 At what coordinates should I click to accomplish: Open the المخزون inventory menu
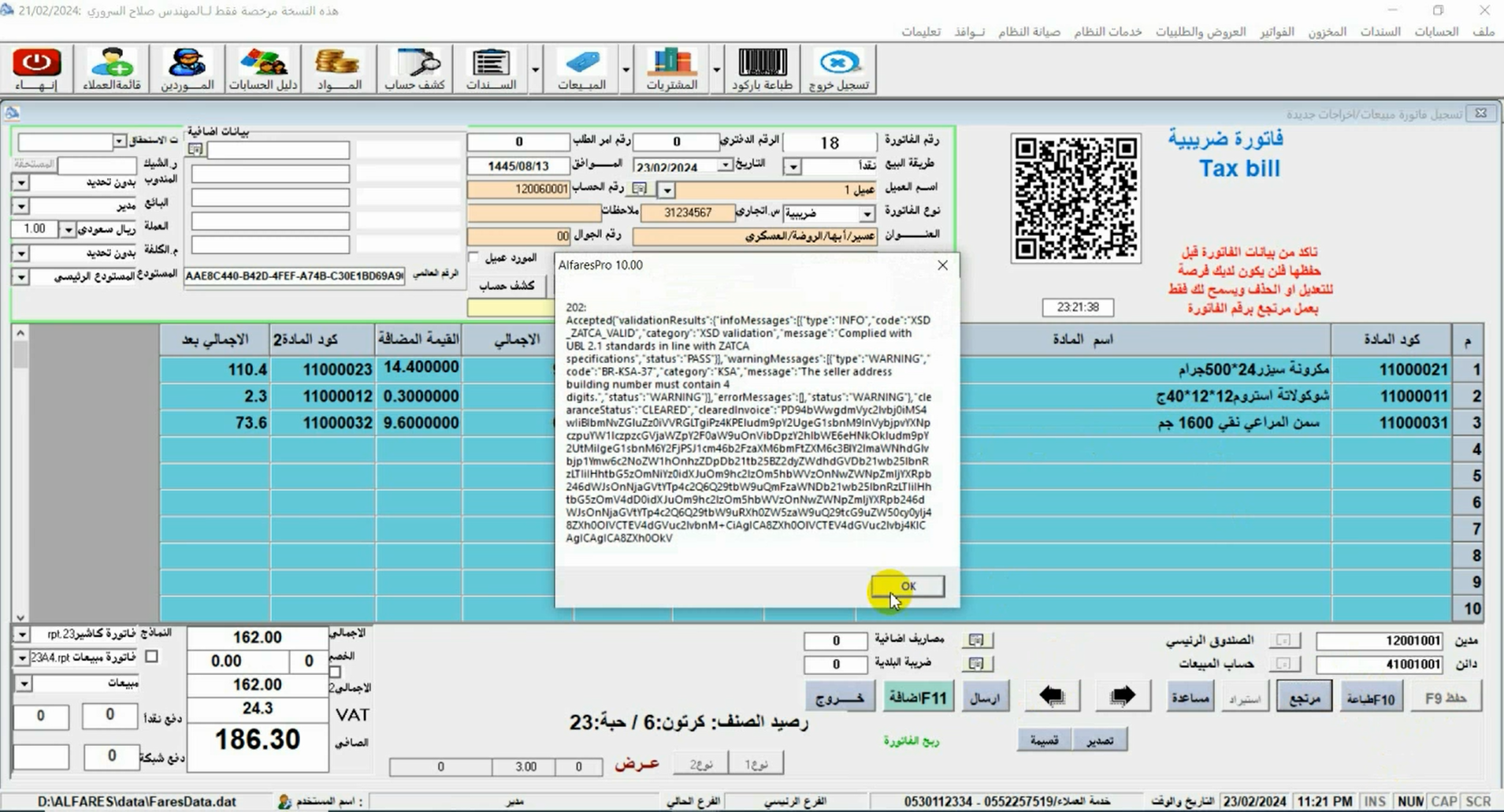(1327, 32)
